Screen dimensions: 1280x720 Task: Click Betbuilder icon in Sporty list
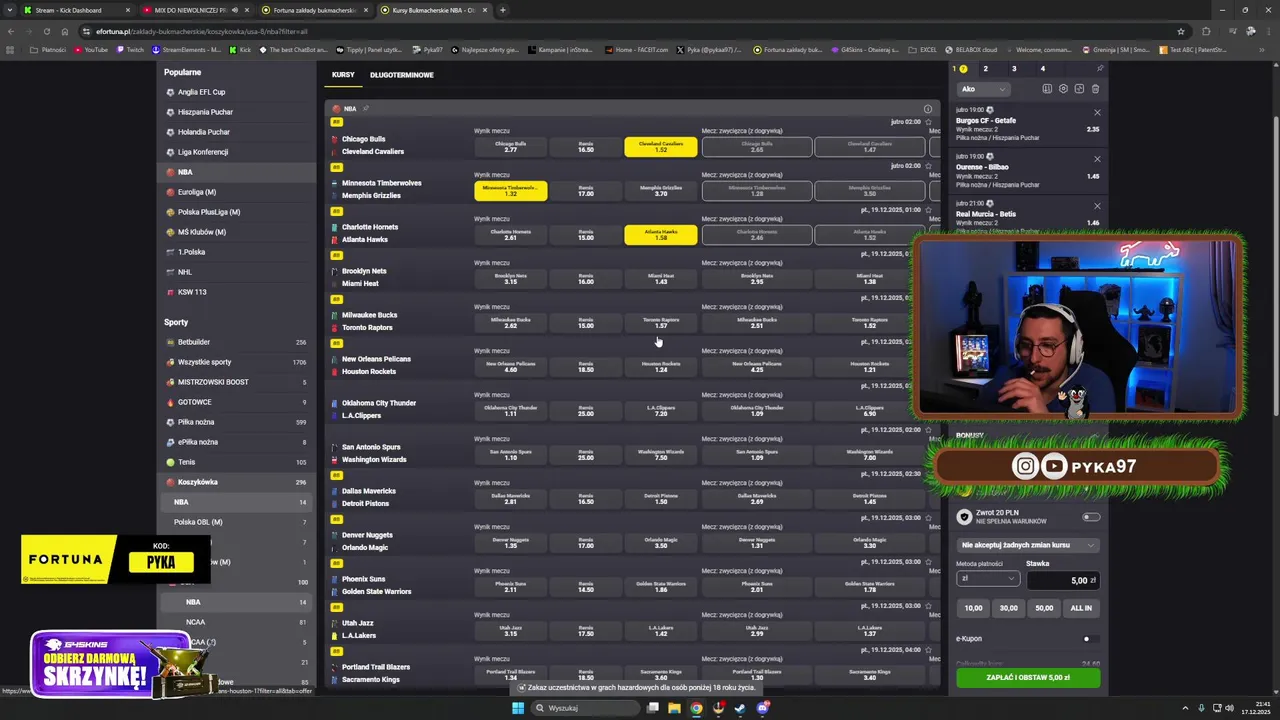[170, 342]
